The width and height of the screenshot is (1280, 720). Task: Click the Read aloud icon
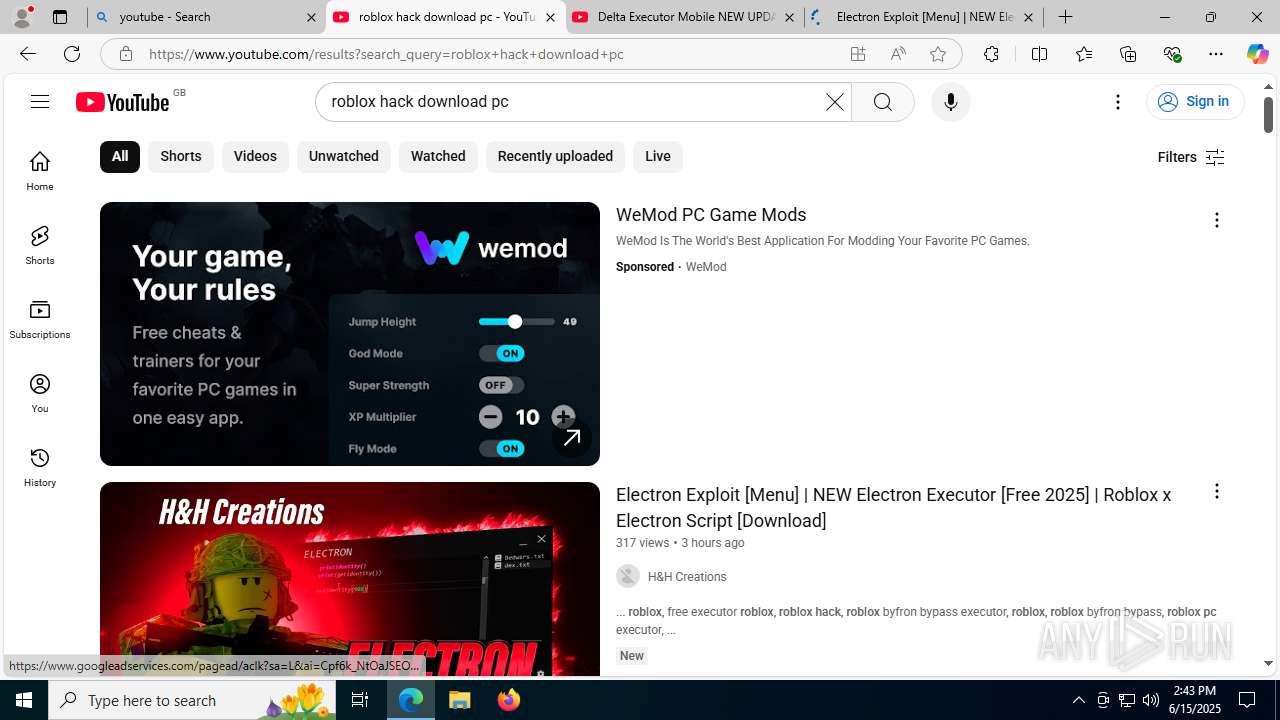[x=898, y=54]
